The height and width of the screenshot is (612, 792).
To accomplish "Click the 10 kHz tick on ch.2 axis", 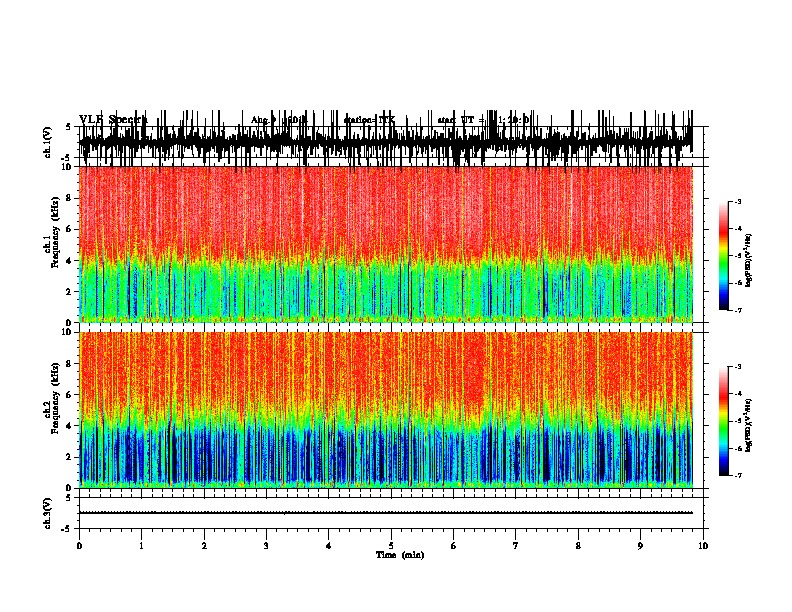I will pos(67,332).
